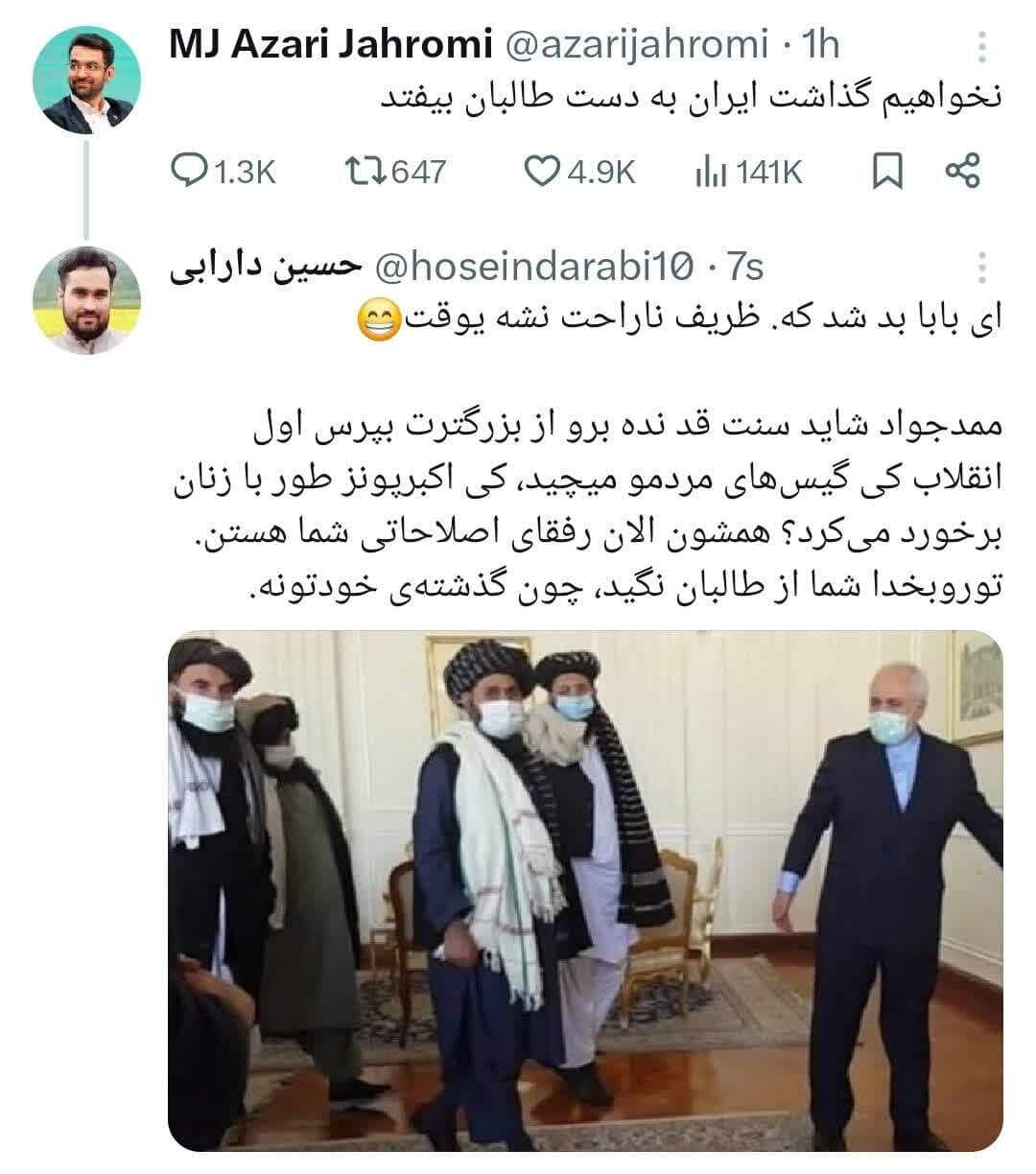
Task: Open the reply's long Persian paragraph
Action: [x=587, y=505]
